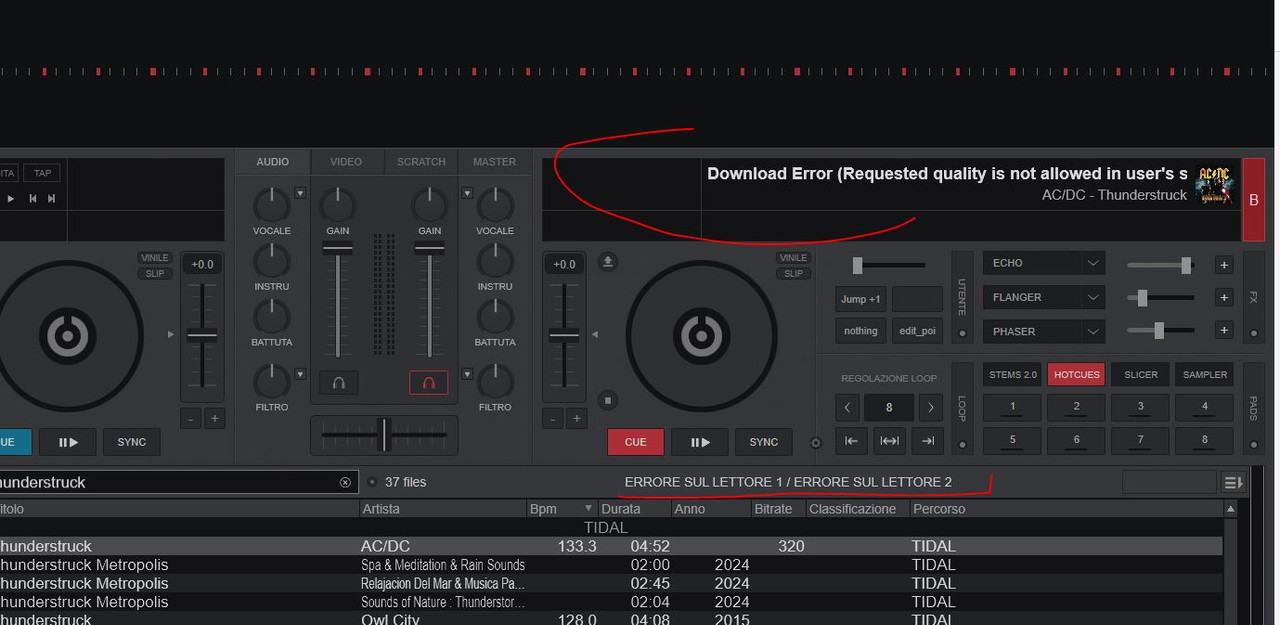
Task: Toggle left channel headphone cue
Action: (x=338, y=382)
